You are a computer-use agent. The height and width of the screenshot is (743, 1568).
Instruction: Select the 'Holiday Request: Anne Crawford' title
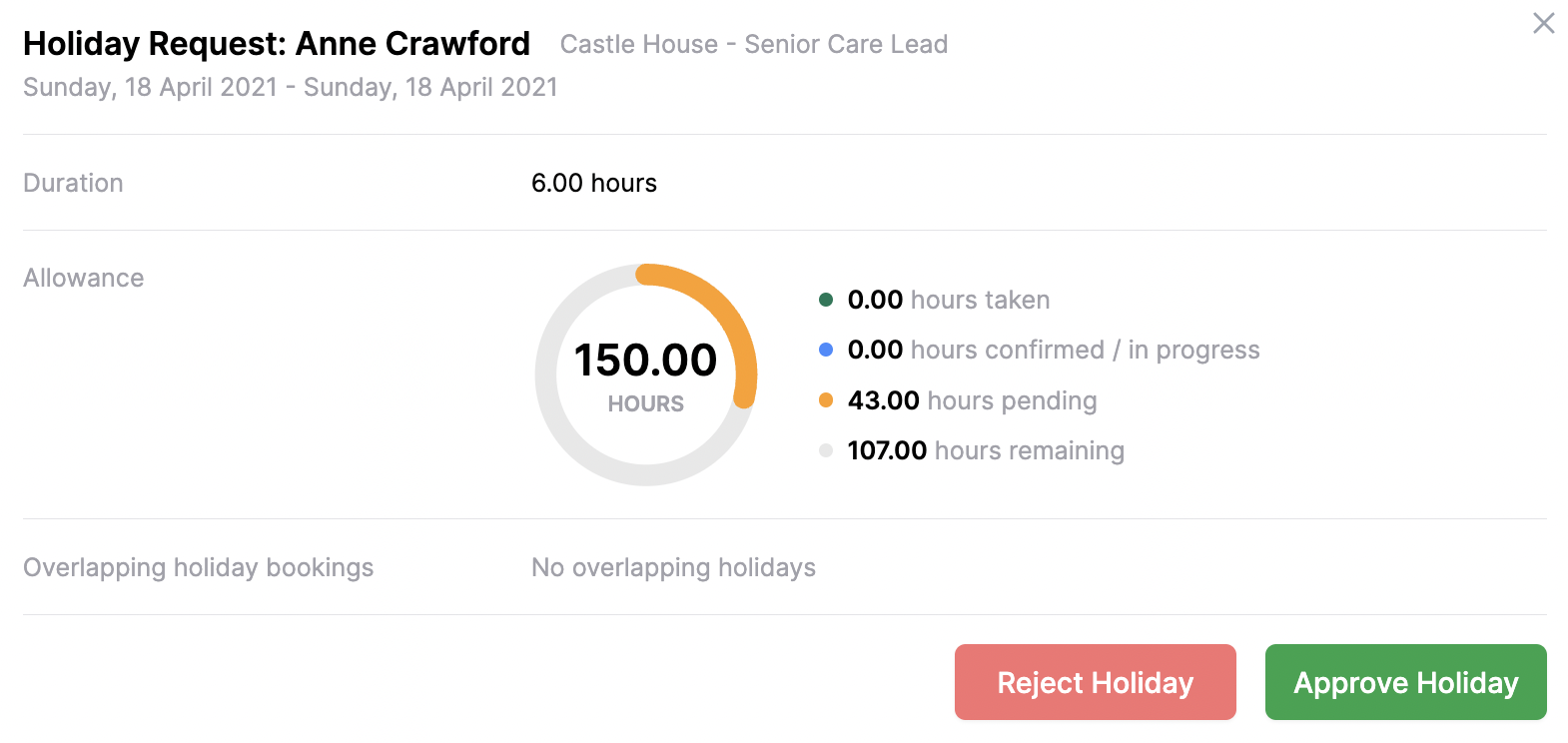click(x=277, y=44)
